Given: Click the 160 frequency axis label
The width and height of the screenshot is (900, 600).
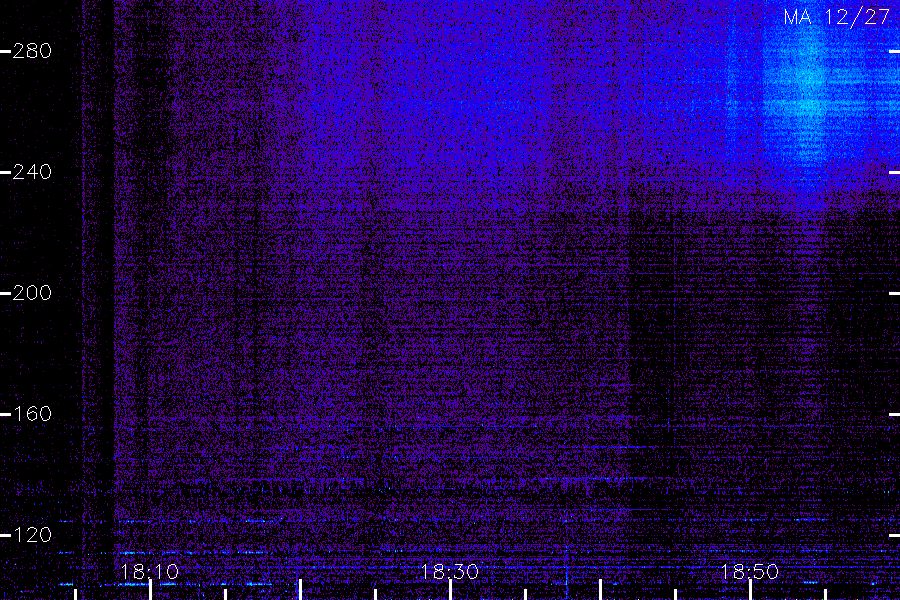Looking at the screenshot, I should point(32,414).
